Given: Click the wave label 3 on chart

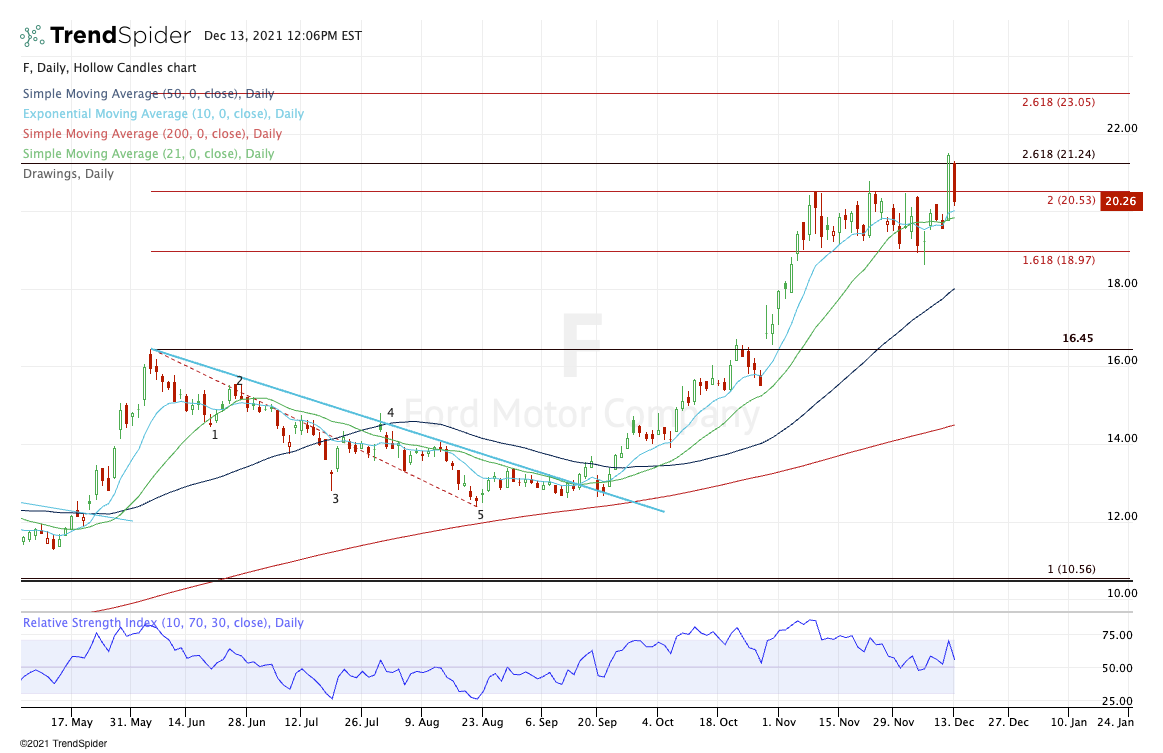Looking at the screenshot, I should 335,499.
